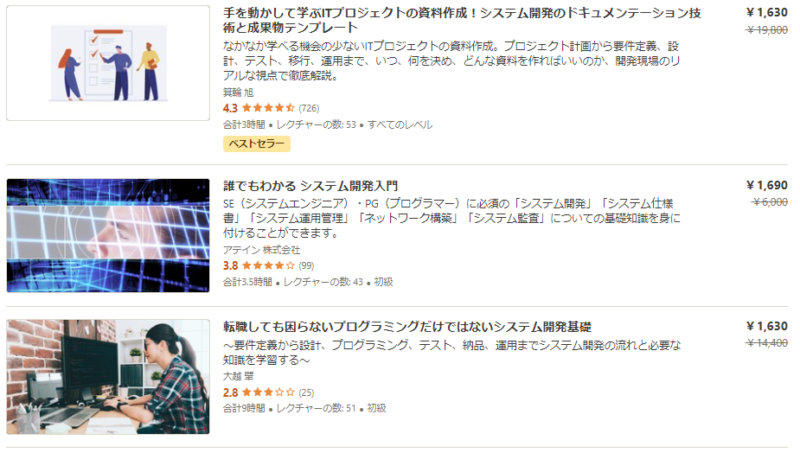The width and height of the screenshot is (800, 453).
Task: Click the 合計9時間 lecture info line
Action: click(x=305, y=408)
